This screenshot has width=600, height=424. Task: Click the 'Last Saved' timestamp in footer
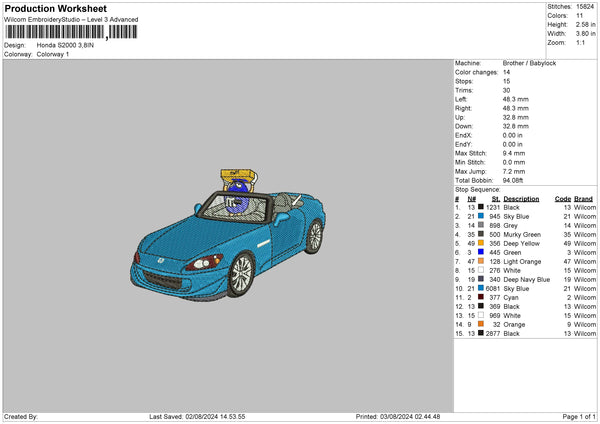(x=197, y=417)
